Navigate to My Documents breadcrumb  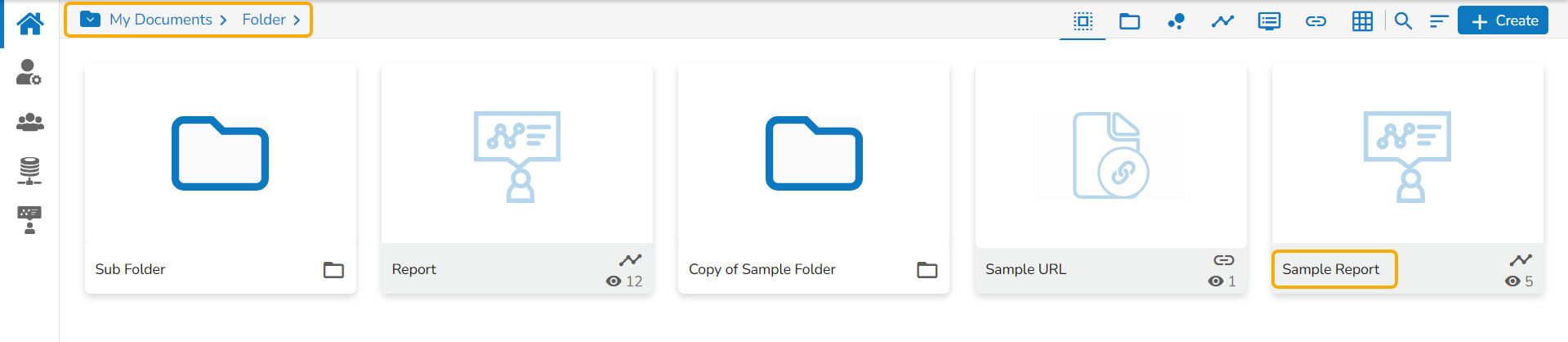tap(161, 20)
